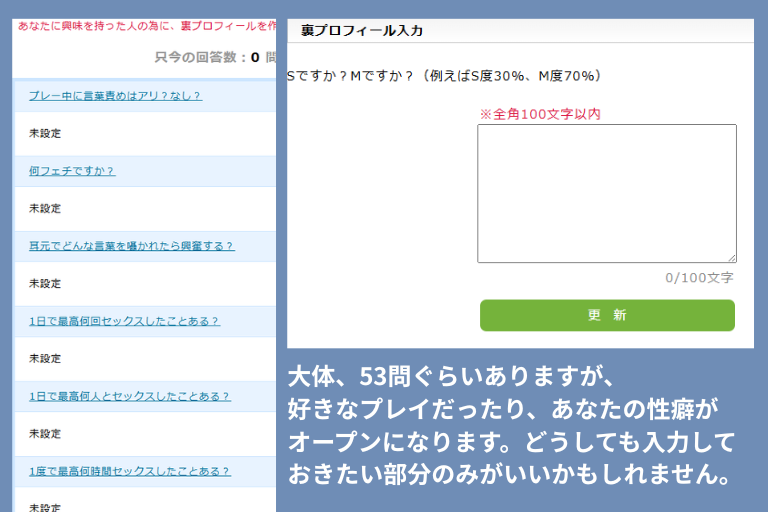This screenshot has height=512, width=768.
Task: Click 未設定 under 何フェチですか？
Action: (x=45, y=208)
